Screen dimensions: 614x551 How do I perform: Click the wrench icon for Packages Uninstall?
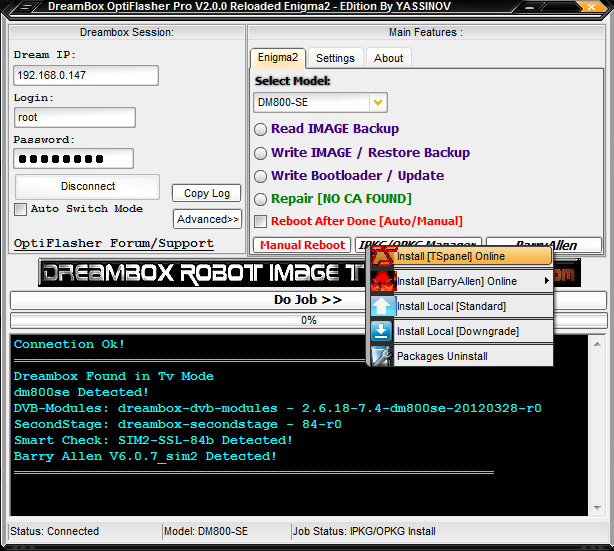click(381, 356)
